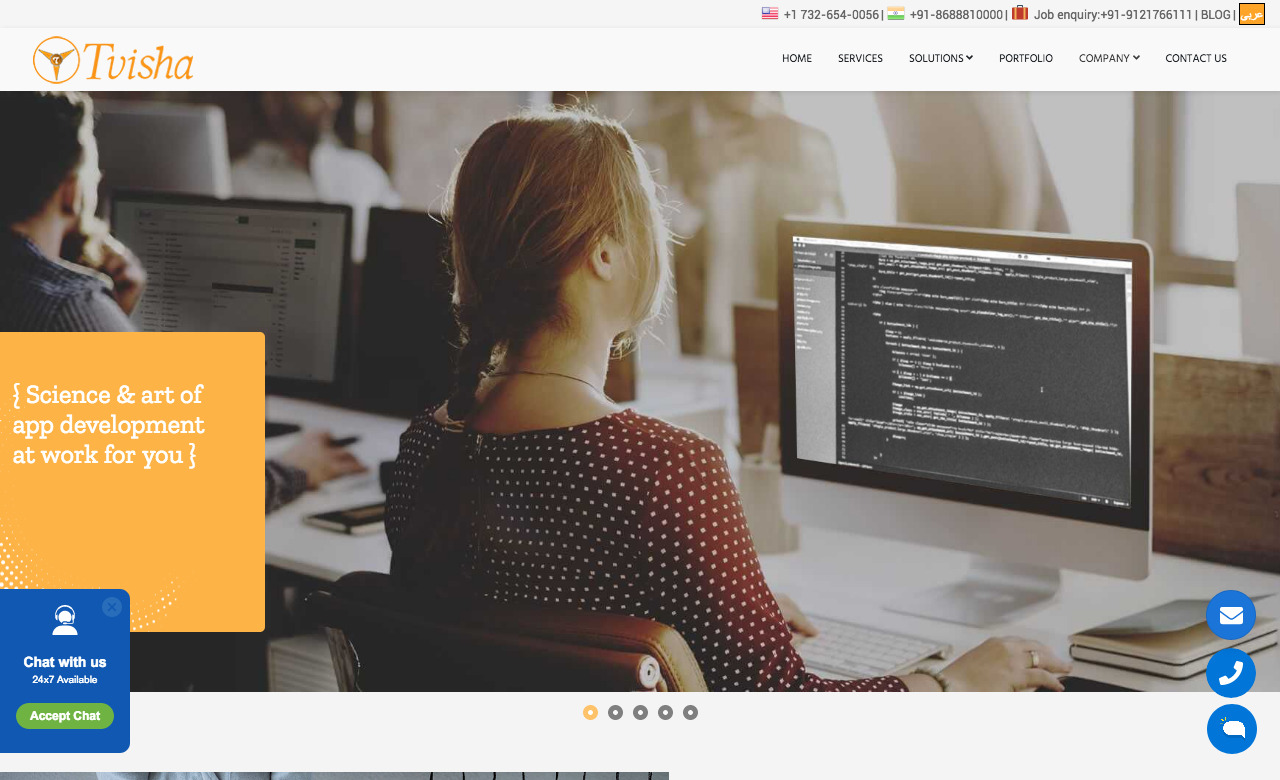Click the India flag icon
This screenshot has height=780, width=1280.
(895, 13)
